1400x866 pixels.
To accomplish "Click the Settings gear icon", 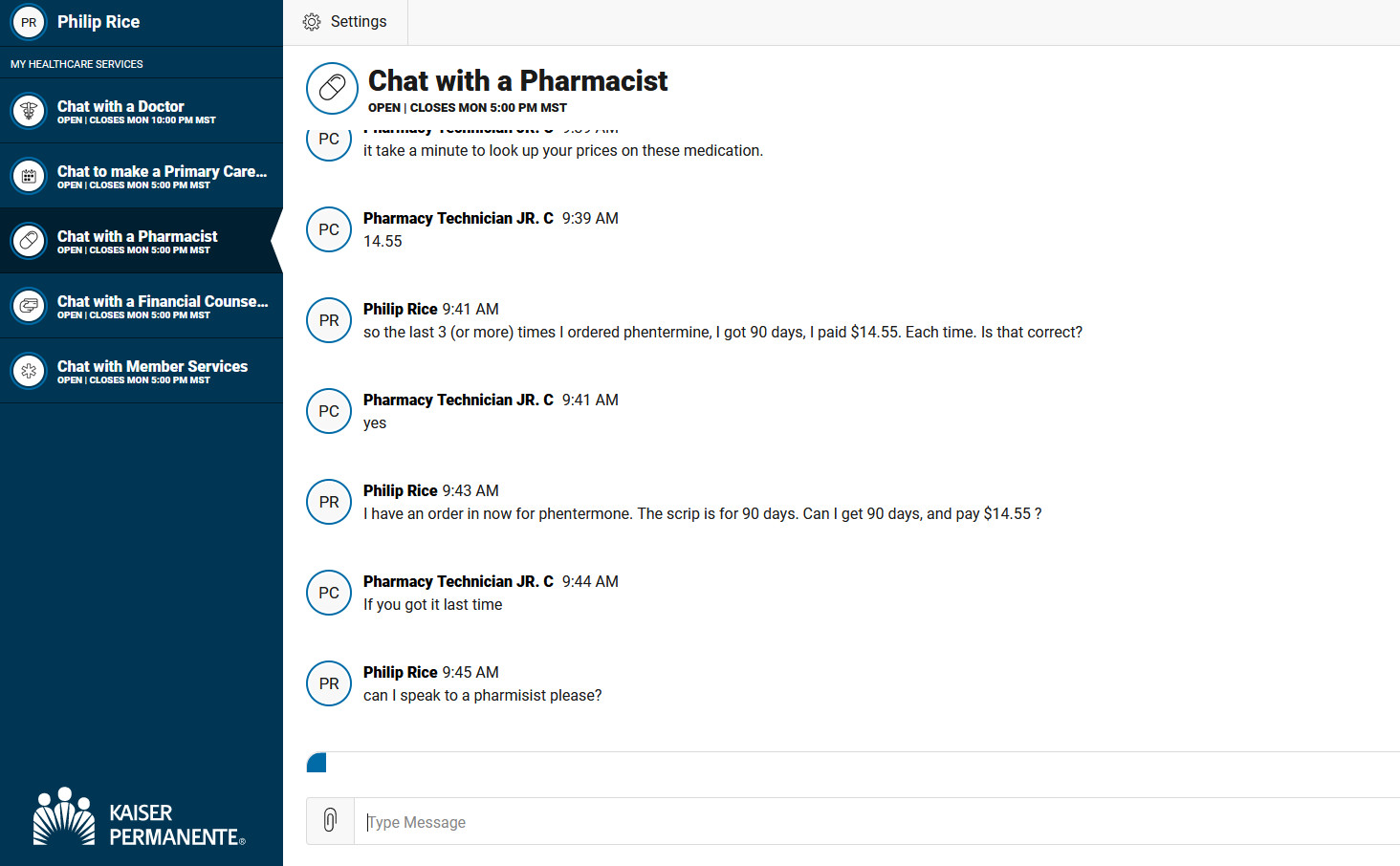I will point(312,22).
